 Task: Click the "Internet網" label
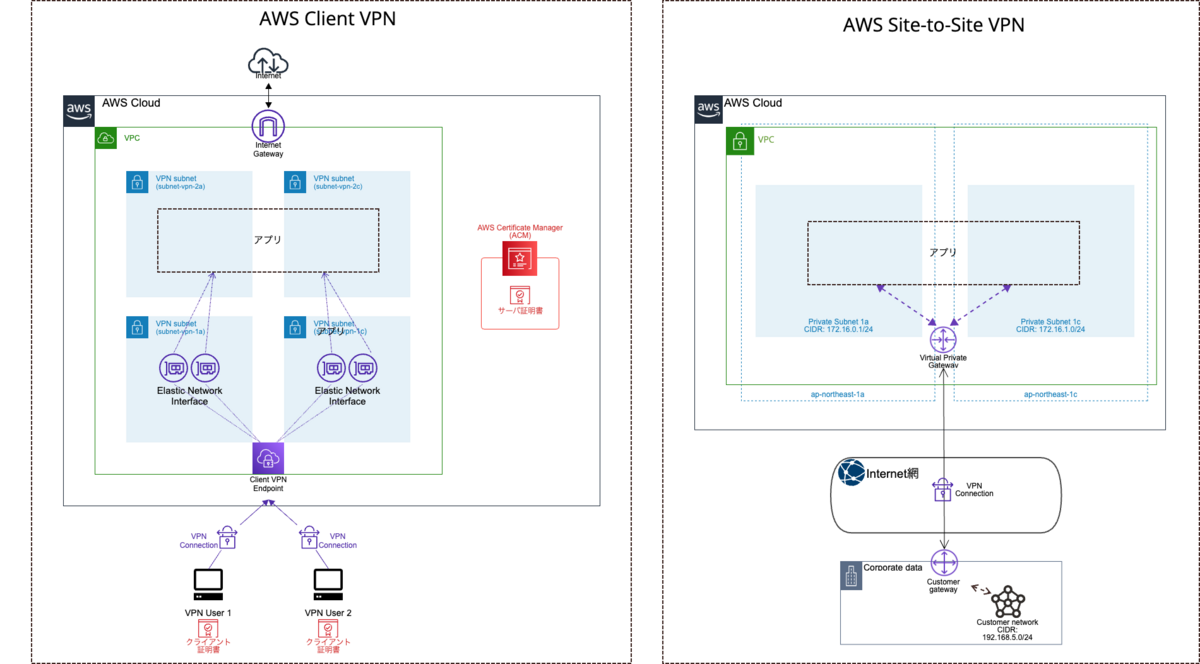pyautogui.click(x=894, y=473)
